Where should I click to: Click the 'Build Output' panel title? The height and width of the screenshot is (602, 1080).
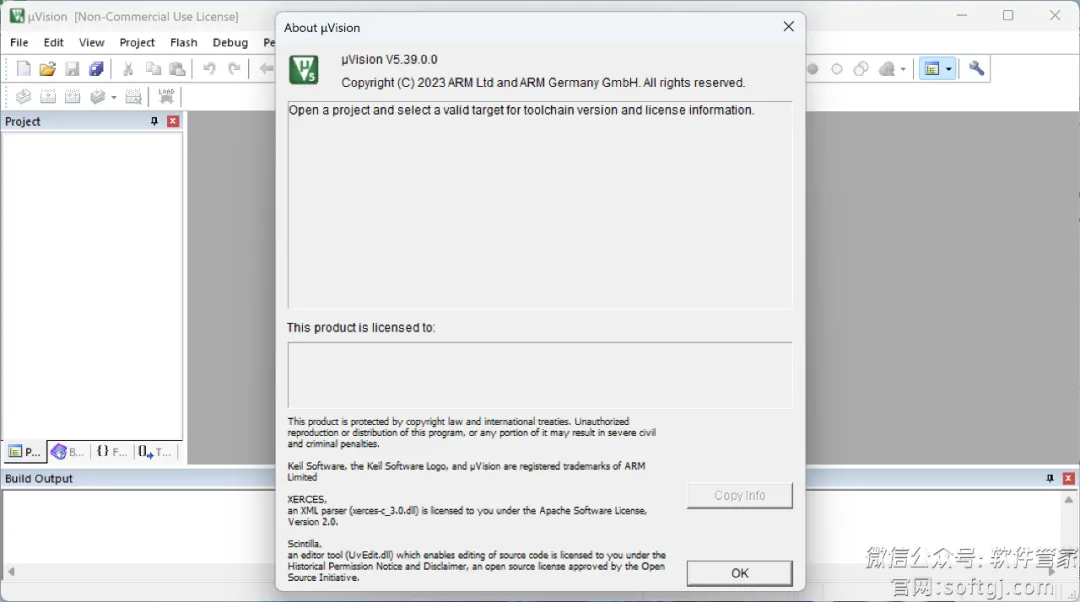(39, 478)
